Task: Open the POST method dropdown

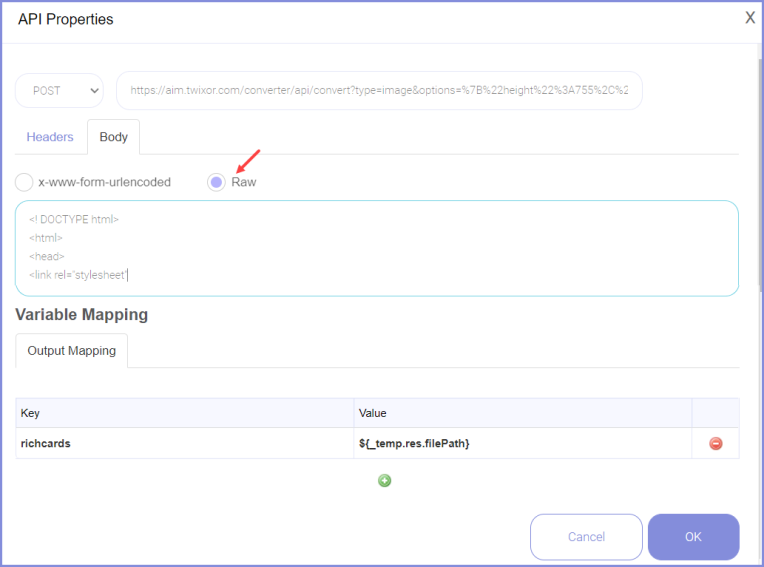Action: point(59,90)
